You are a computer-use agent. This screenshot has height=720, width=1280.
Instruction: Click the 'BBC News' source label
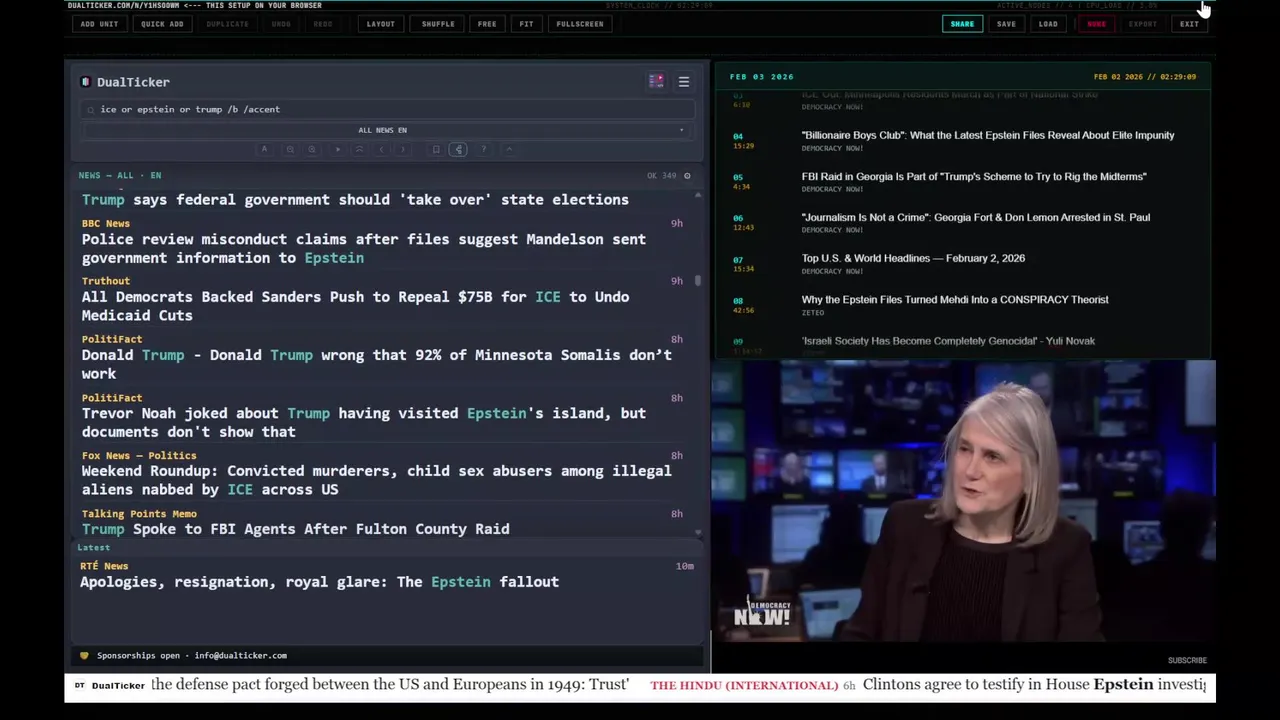click(105, 224)
